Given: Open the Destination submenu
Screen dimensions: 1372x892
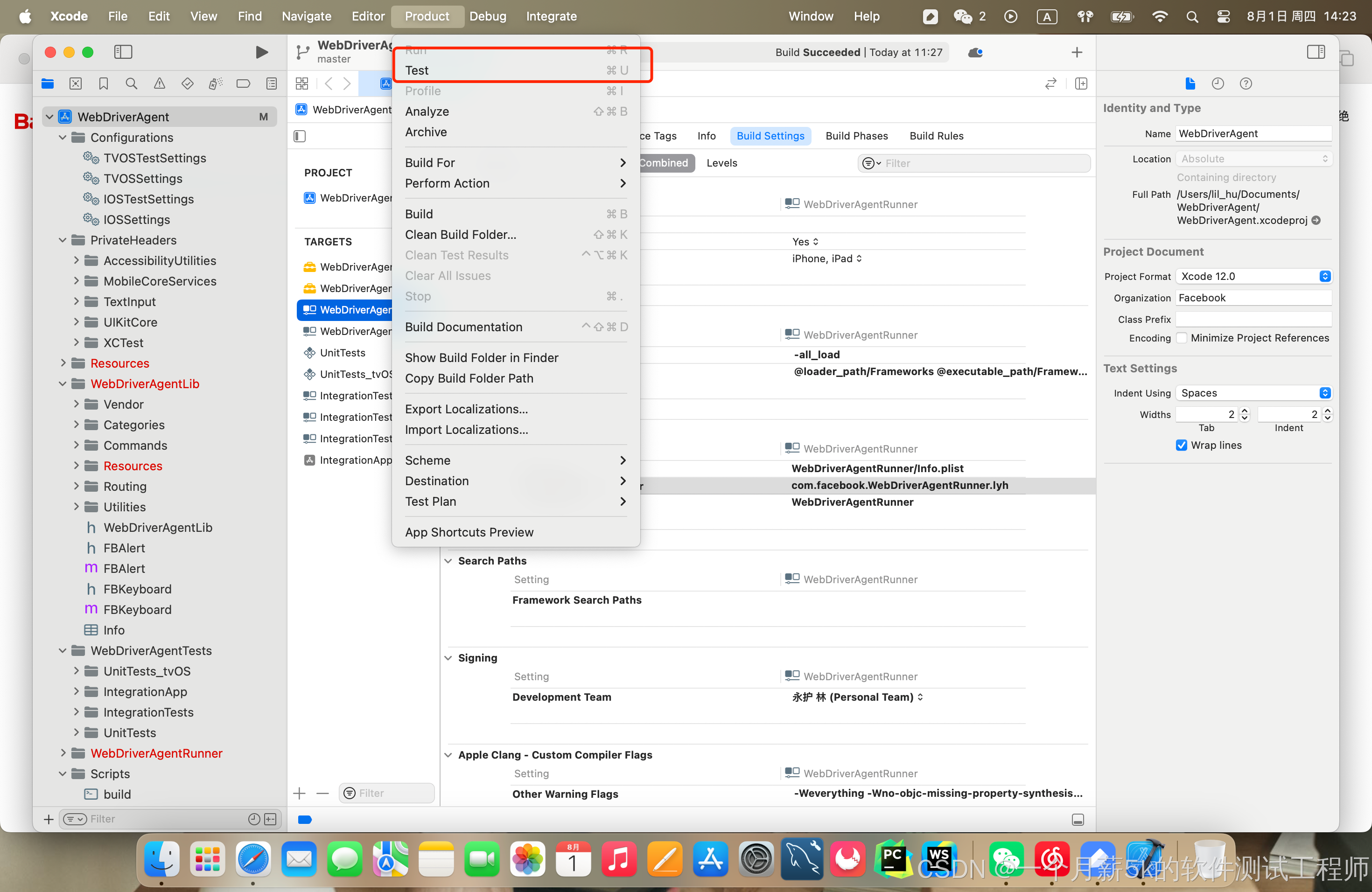Looking at the screenshot, I should pos(516,481).
